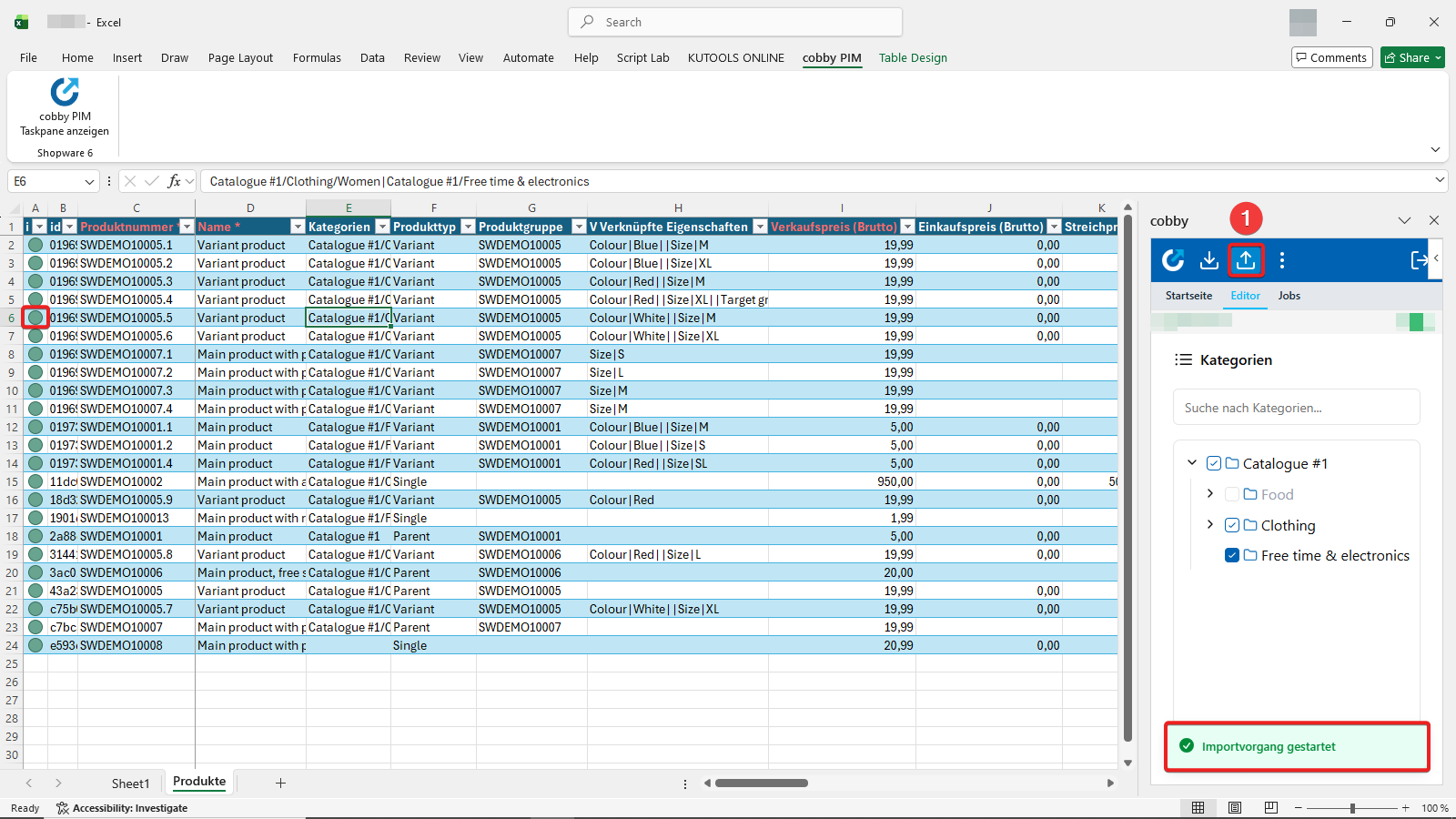Switch to Page Break Preview via status bar icon
This screenshot has width=1456, height=819.
[x=1270, y=807]
